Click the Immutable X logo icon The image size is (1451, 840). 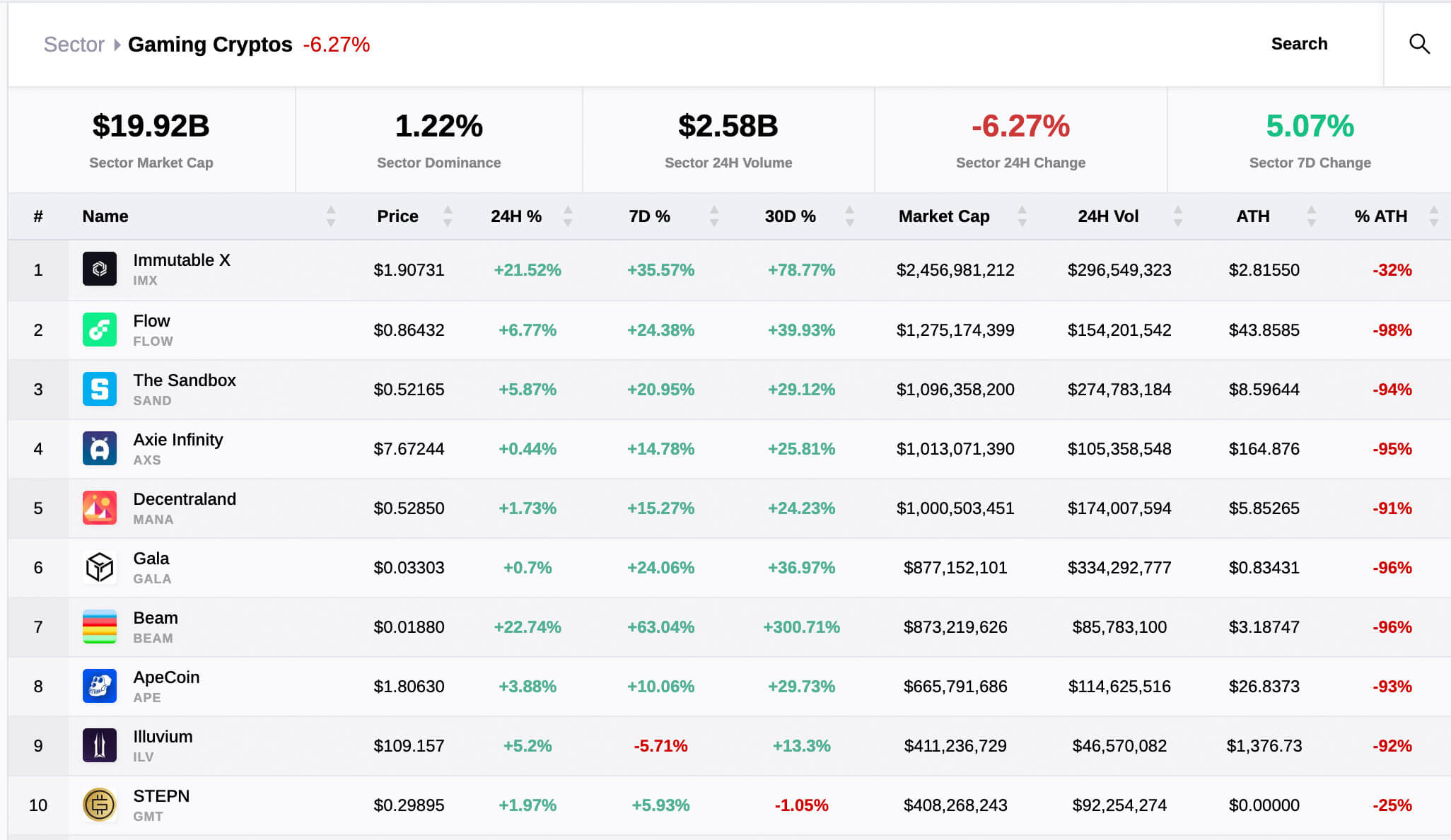99,269
